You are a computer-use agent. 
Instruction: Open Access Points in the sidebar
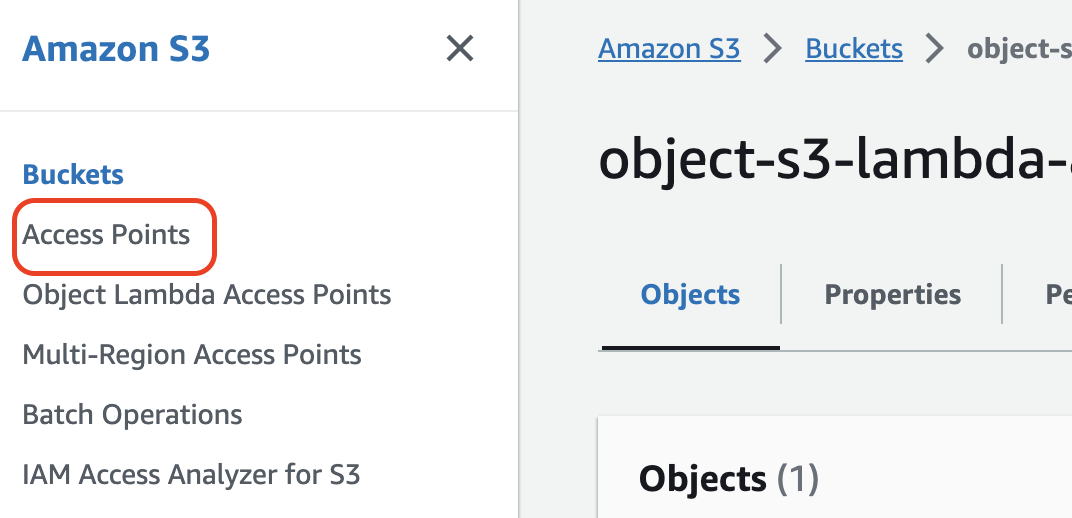pos(106,235)
